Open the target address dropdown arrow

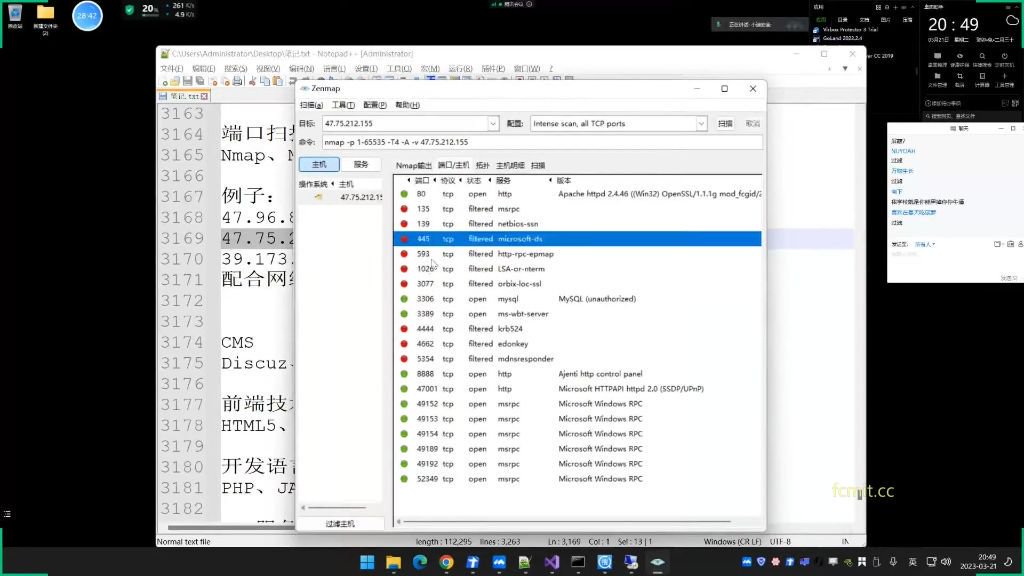[x=492, y=123]
